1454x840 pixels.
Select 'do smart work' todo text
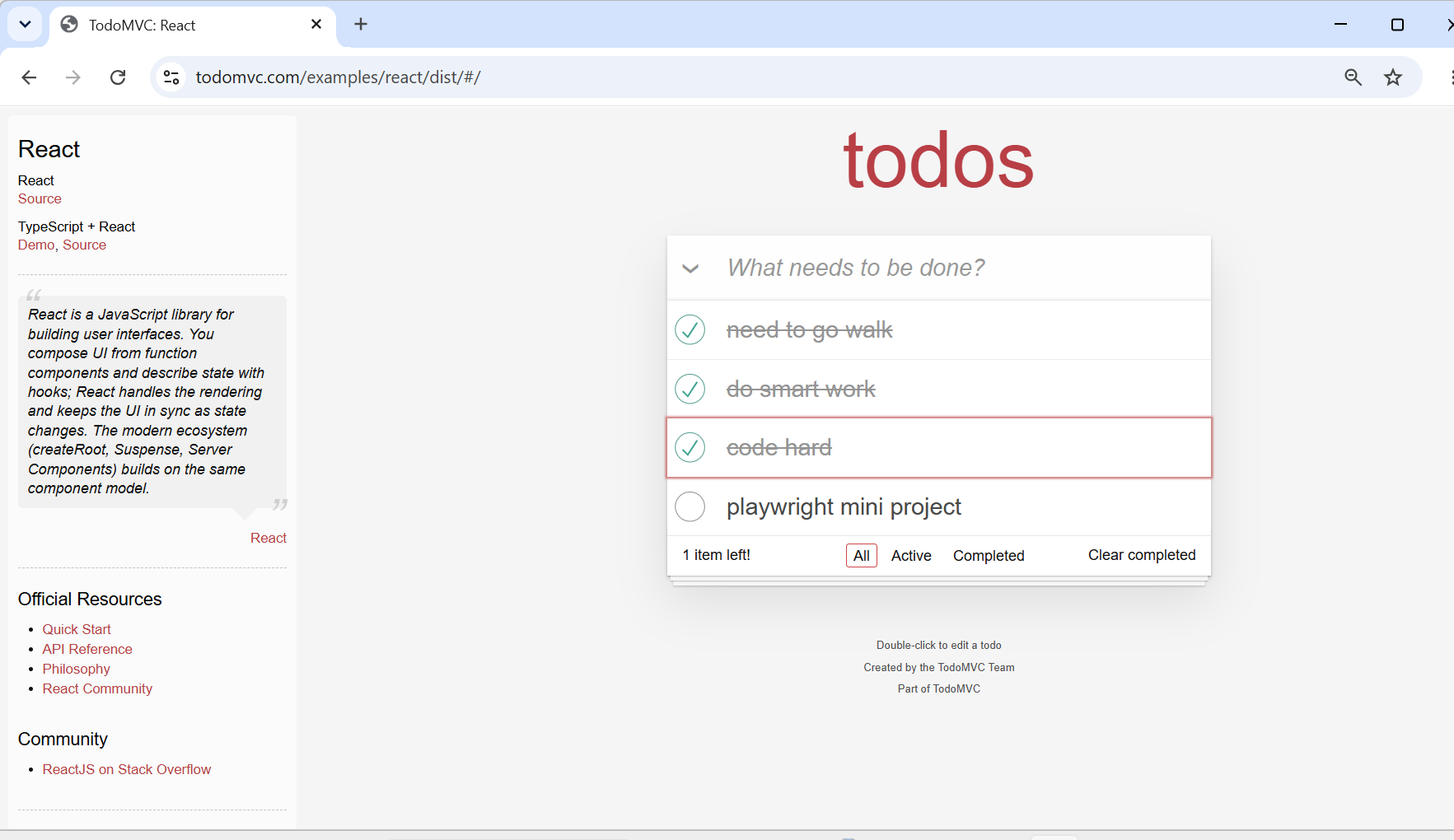click(801, 390)
